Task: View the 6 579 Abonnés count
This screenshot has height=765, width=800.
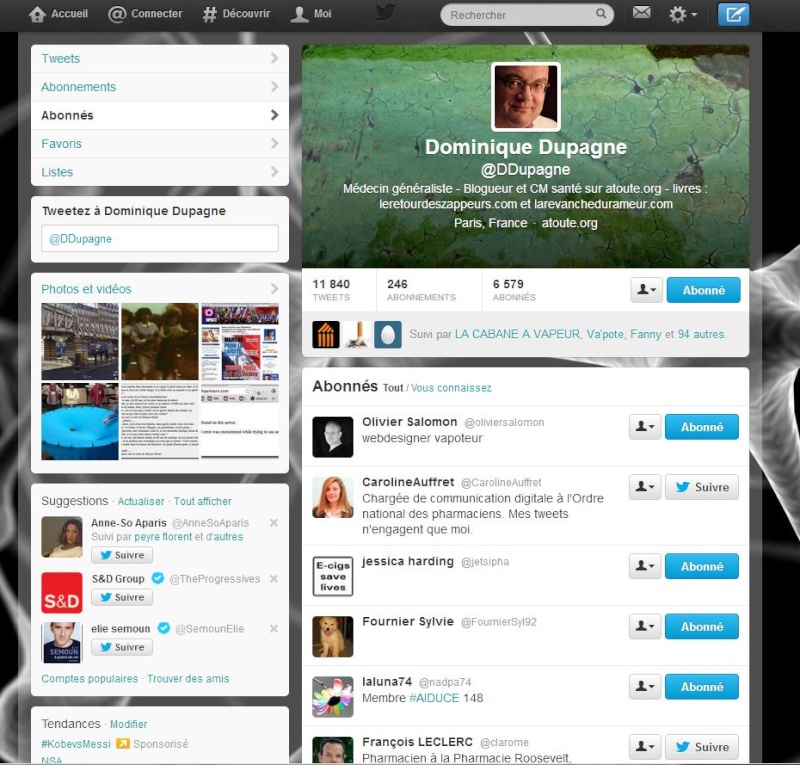Action: pyautogui.click(x=514, y=289)
